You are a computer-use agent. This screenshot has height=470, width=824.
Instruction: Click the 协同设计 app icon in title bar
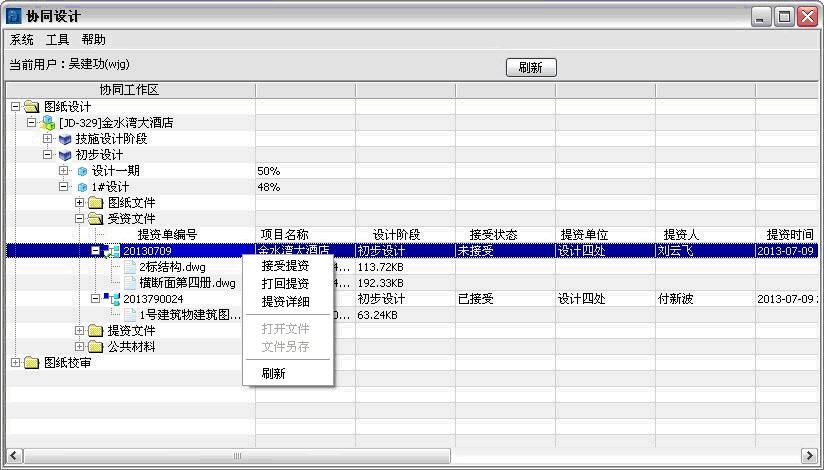point(13,16)
